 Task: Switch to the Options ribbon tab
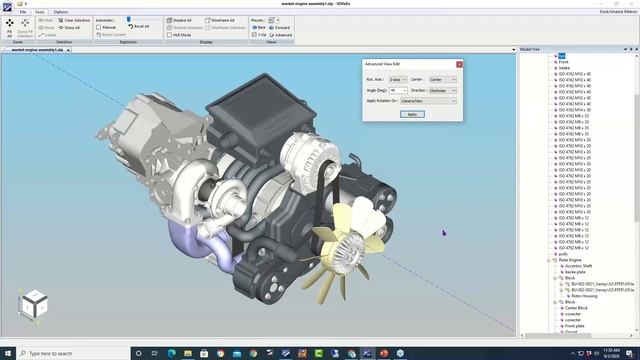(x=61, y=12)
